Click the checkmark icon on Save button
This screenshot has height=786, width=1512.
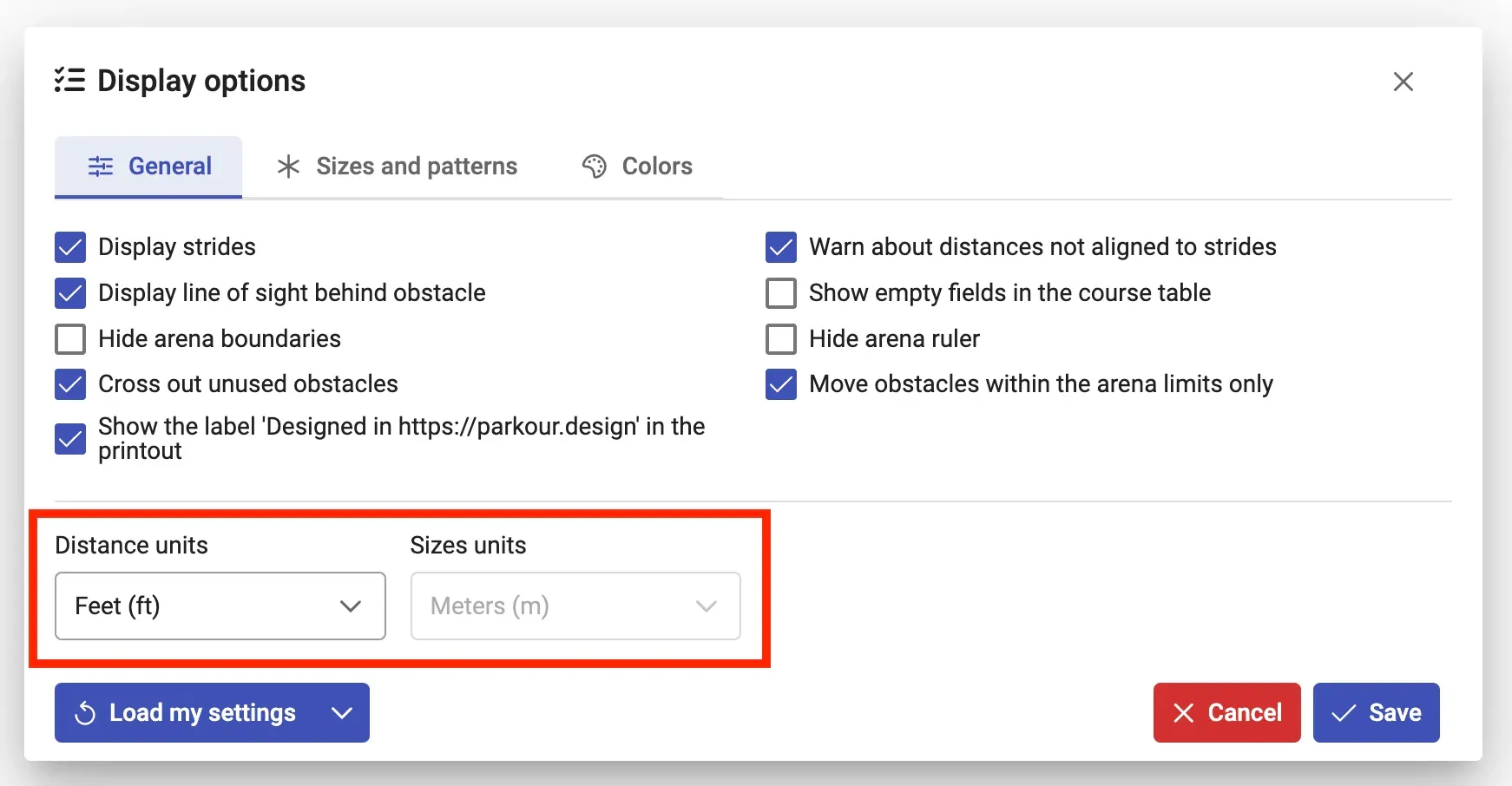[1344, 713]
